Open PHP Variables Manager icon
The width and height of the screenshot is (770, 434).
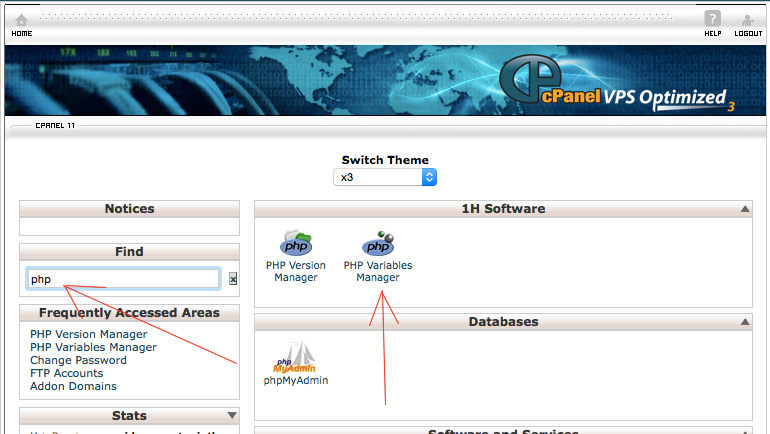[378, 243]
